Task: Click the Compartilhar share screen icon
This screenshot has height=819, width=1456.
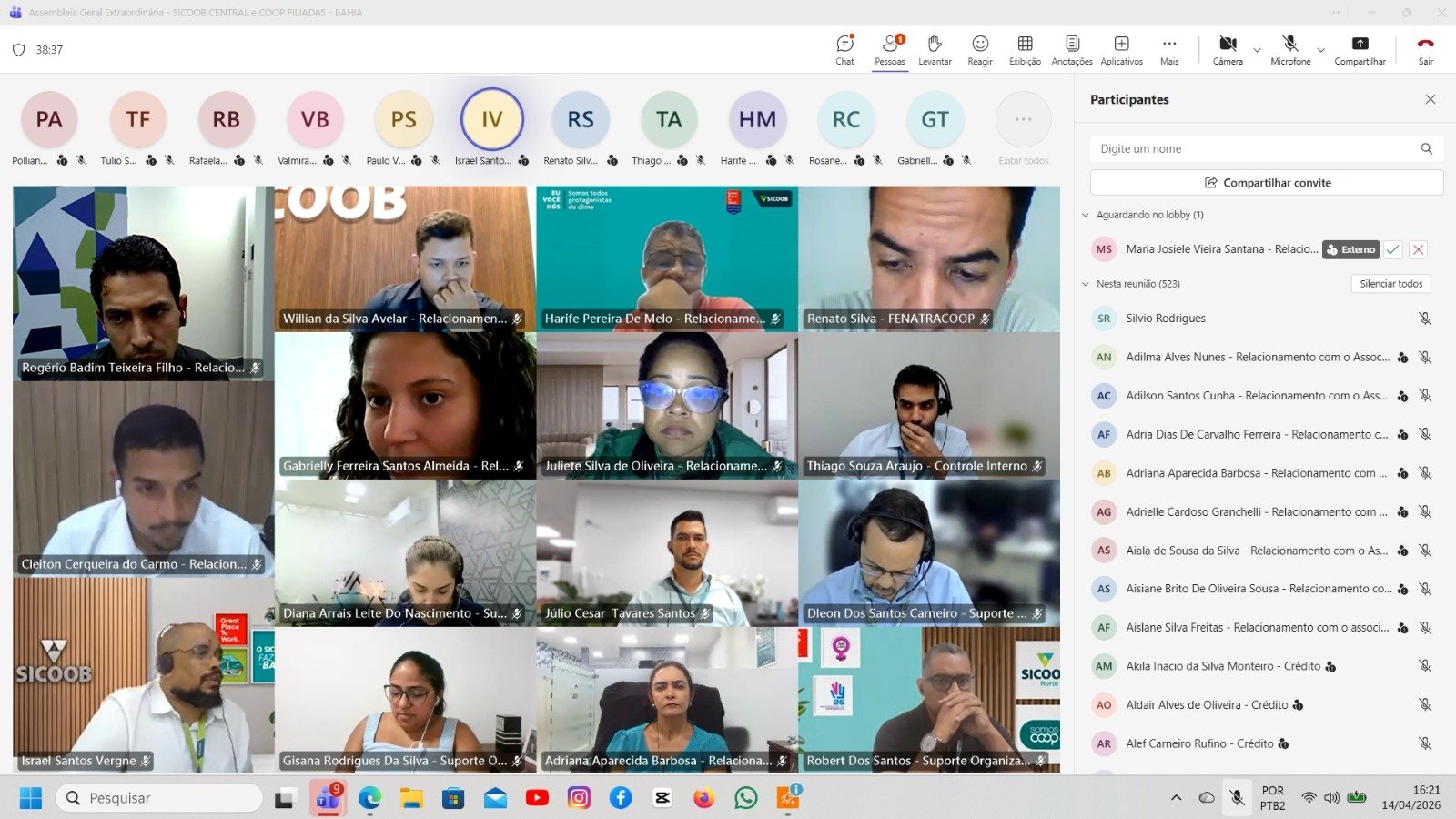Action: 1360,49
